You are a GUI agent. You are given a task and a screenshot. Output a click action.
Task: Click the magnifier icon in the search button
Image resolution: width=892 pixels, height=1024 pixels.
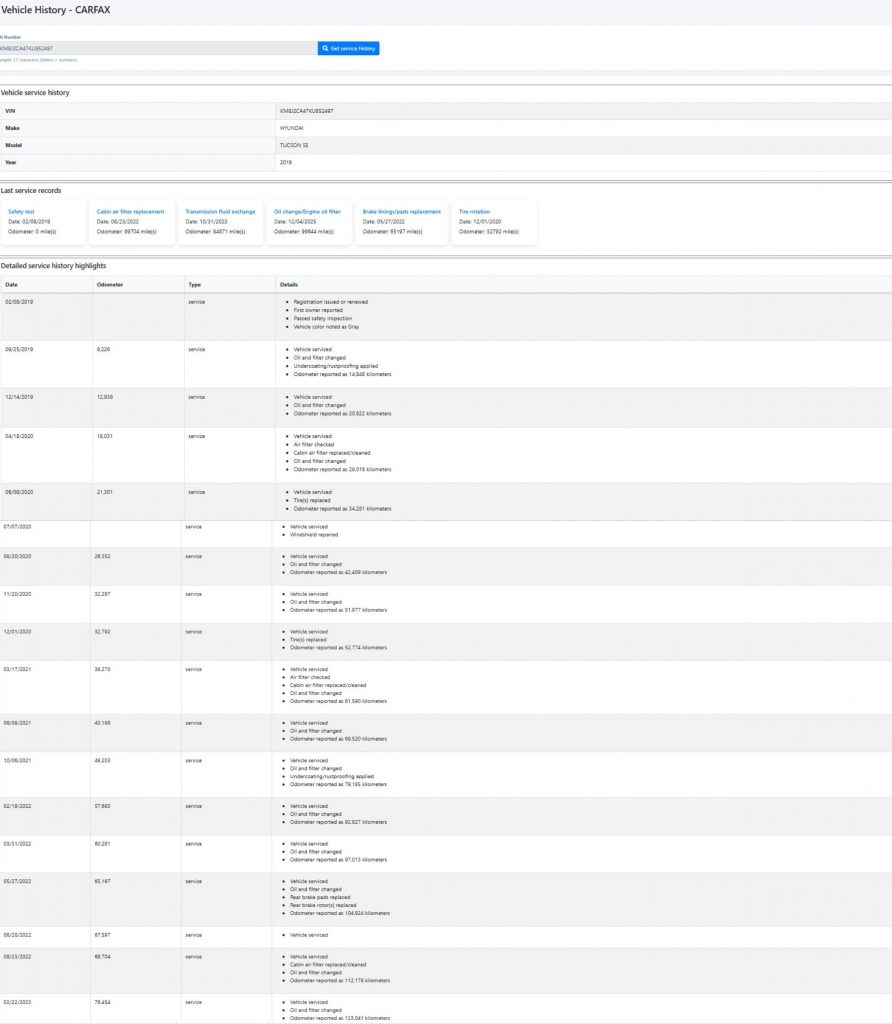tap(325, 48)
